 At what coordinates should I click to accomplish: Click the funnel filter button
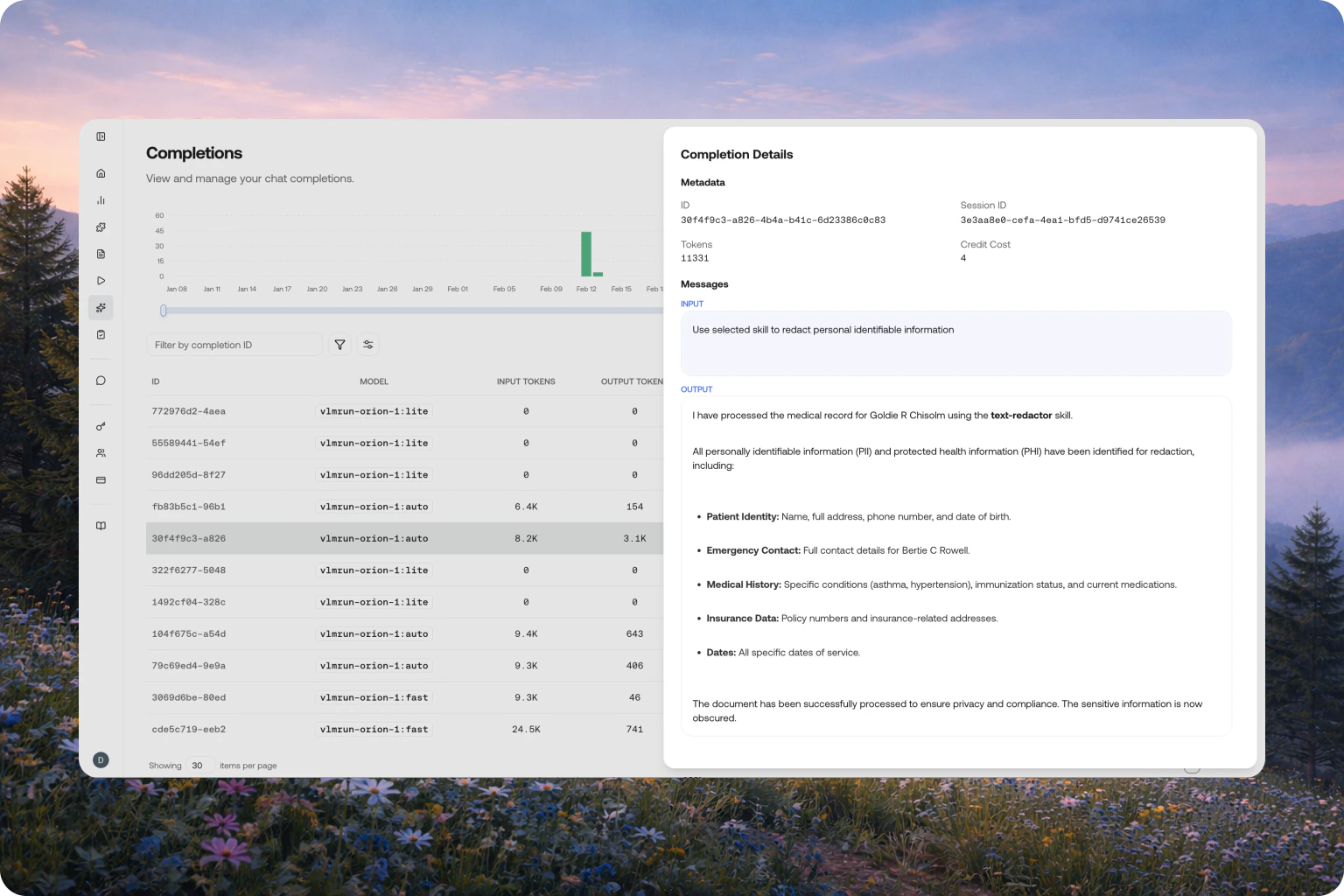point(339,345)
